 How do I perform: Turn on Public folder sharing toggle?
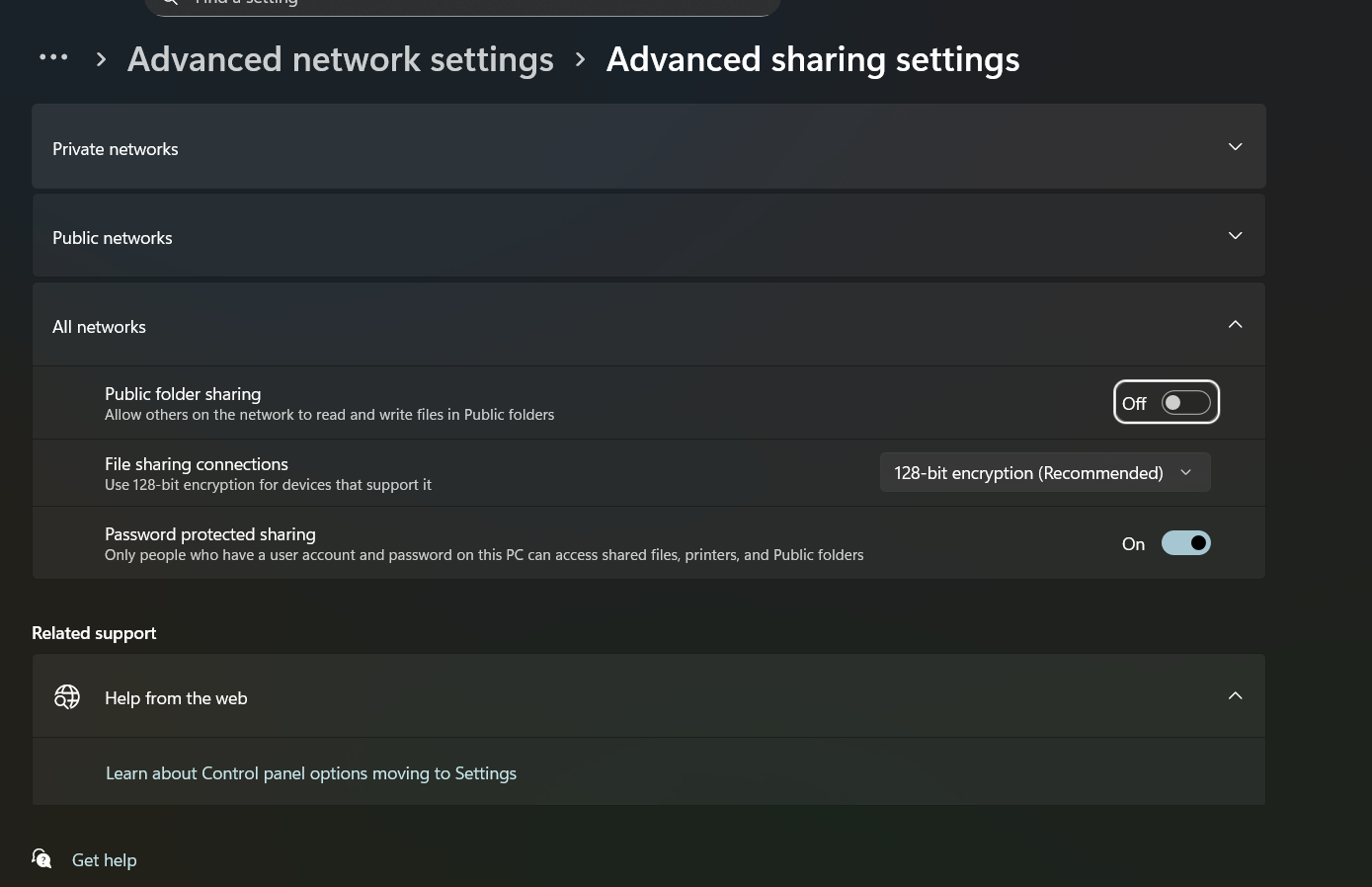tap(1185, 403)
